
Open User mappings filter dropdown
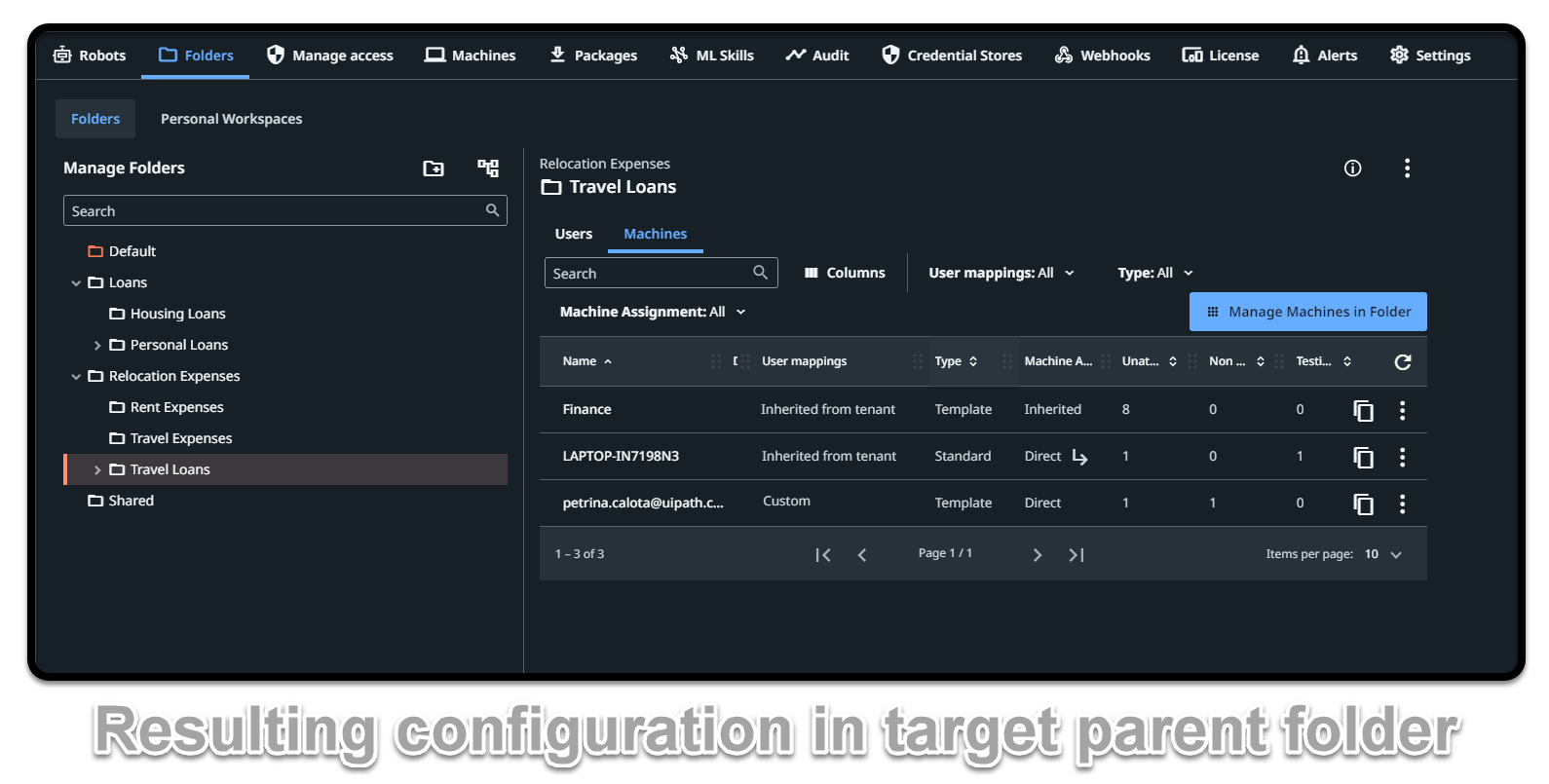1001,273
